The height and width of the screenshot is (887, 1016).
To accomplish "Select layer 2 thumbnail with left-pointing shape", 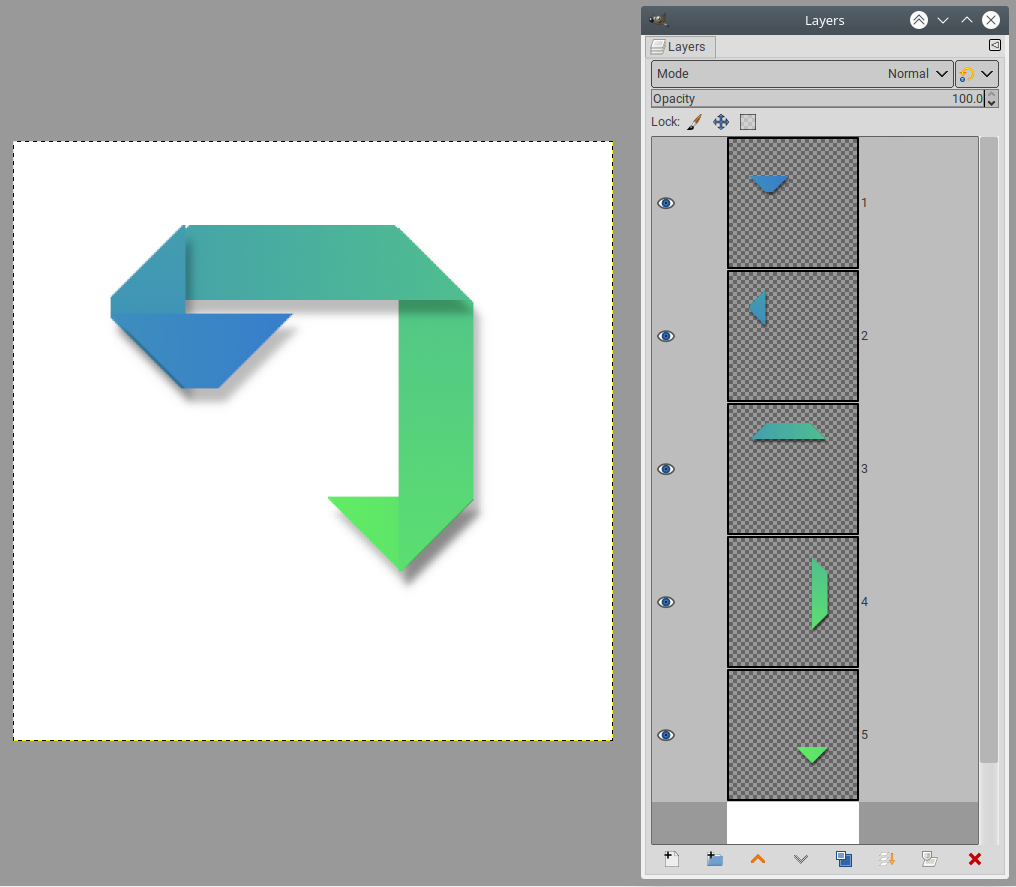I will (792, 336).
